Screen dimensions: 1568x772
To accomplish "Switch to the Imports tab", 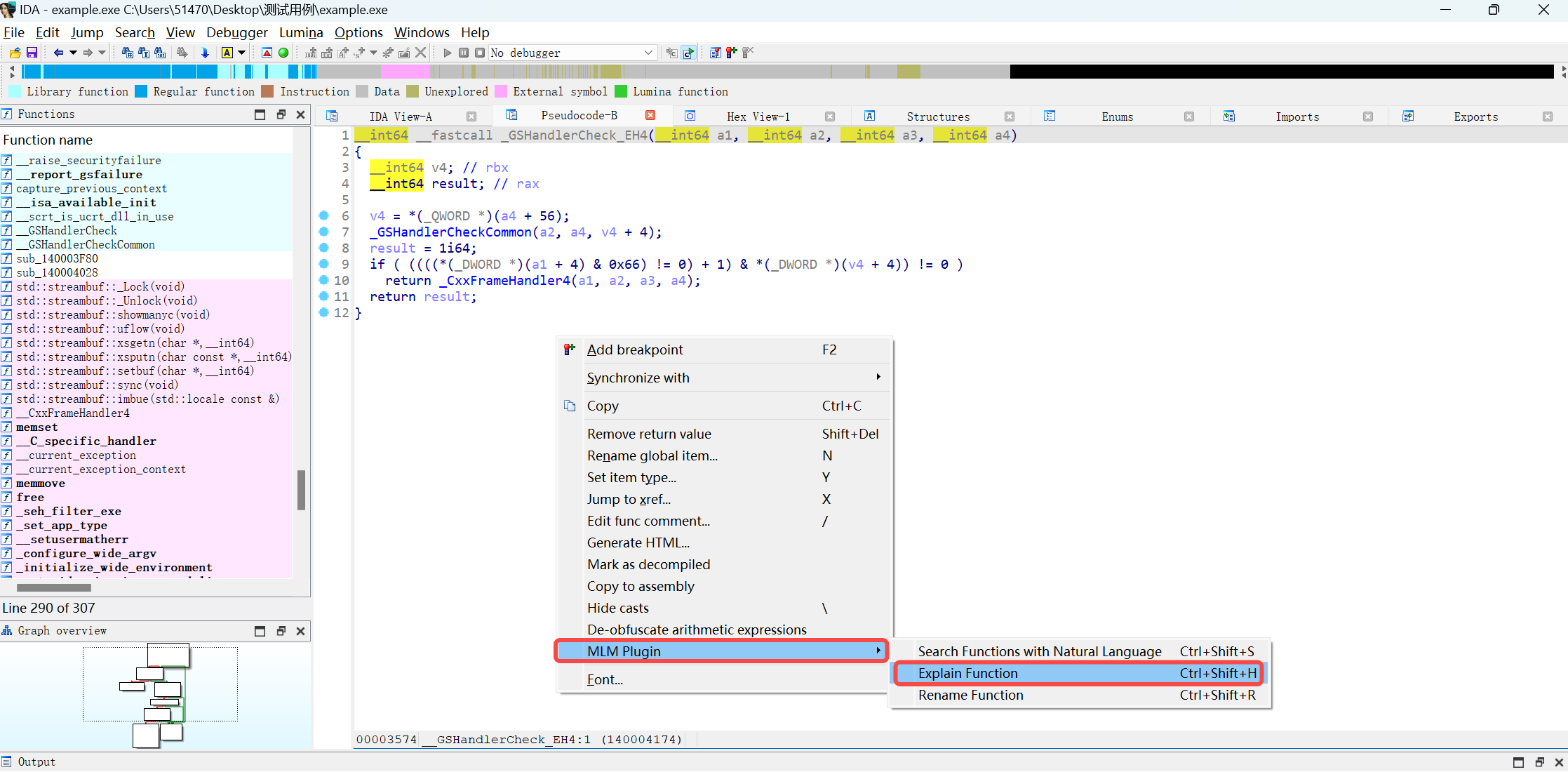I will (1296, 117).
